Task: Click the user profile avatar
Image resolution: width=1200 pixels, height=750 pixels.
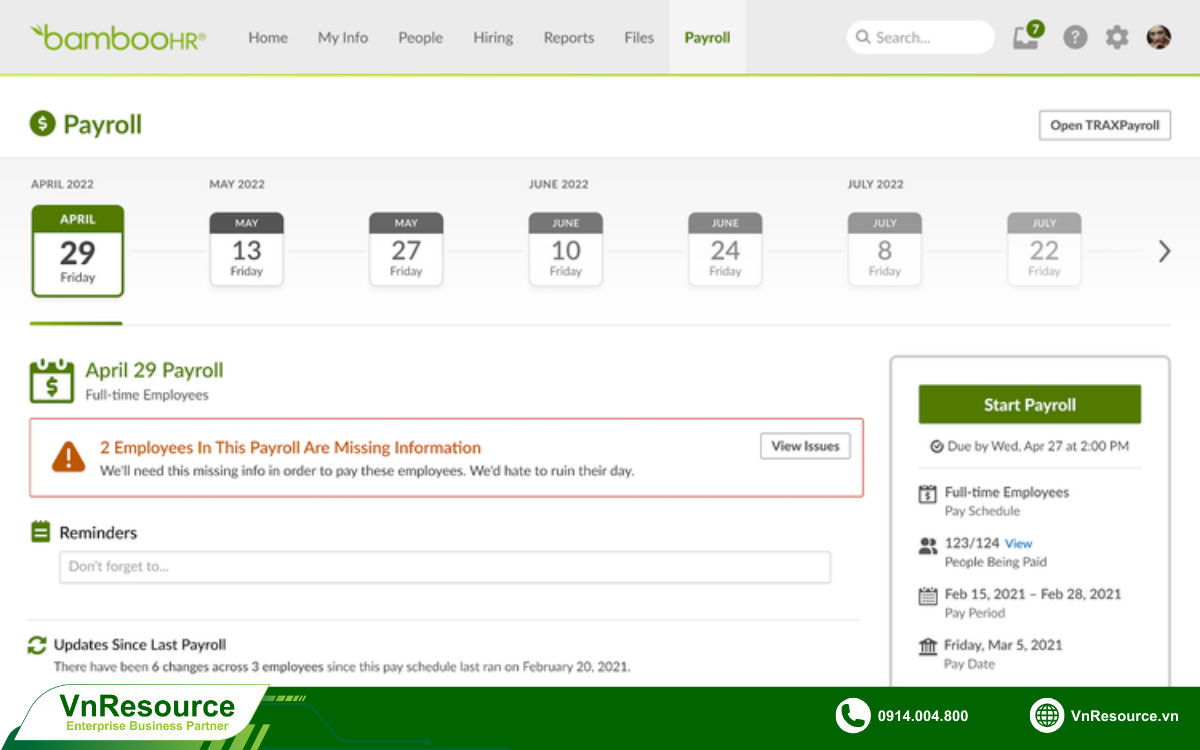Action: pyautogui.click(x=1159, y=38)
